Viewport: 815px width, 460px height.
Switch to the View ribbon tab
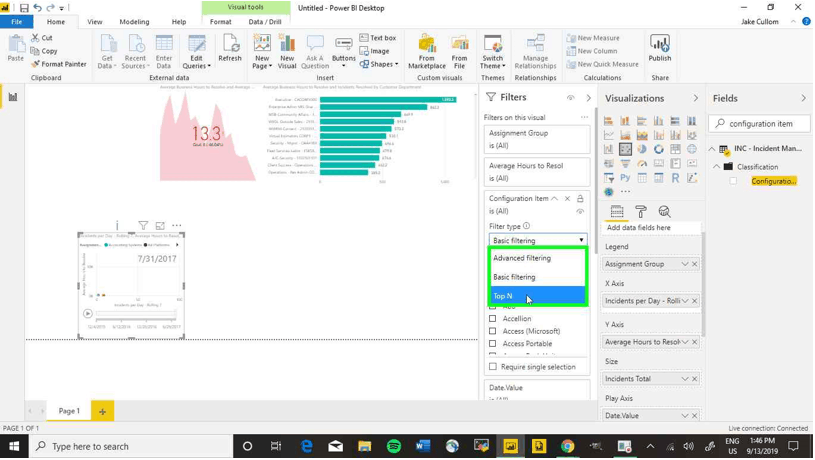(95, 22)
